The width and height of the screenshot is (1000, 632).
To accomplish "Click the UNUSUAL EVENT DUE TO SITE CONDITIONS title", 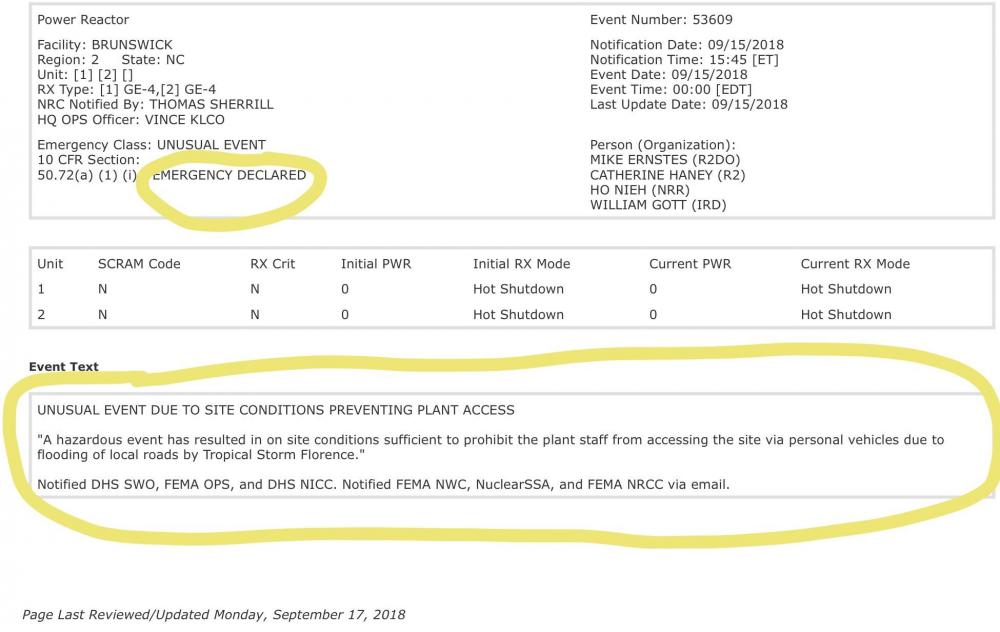I will 276,410.
